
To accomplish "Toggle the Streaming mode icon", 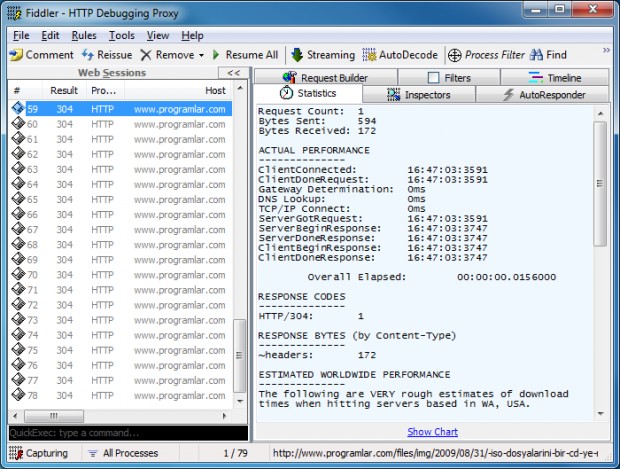I will [297, 55].
